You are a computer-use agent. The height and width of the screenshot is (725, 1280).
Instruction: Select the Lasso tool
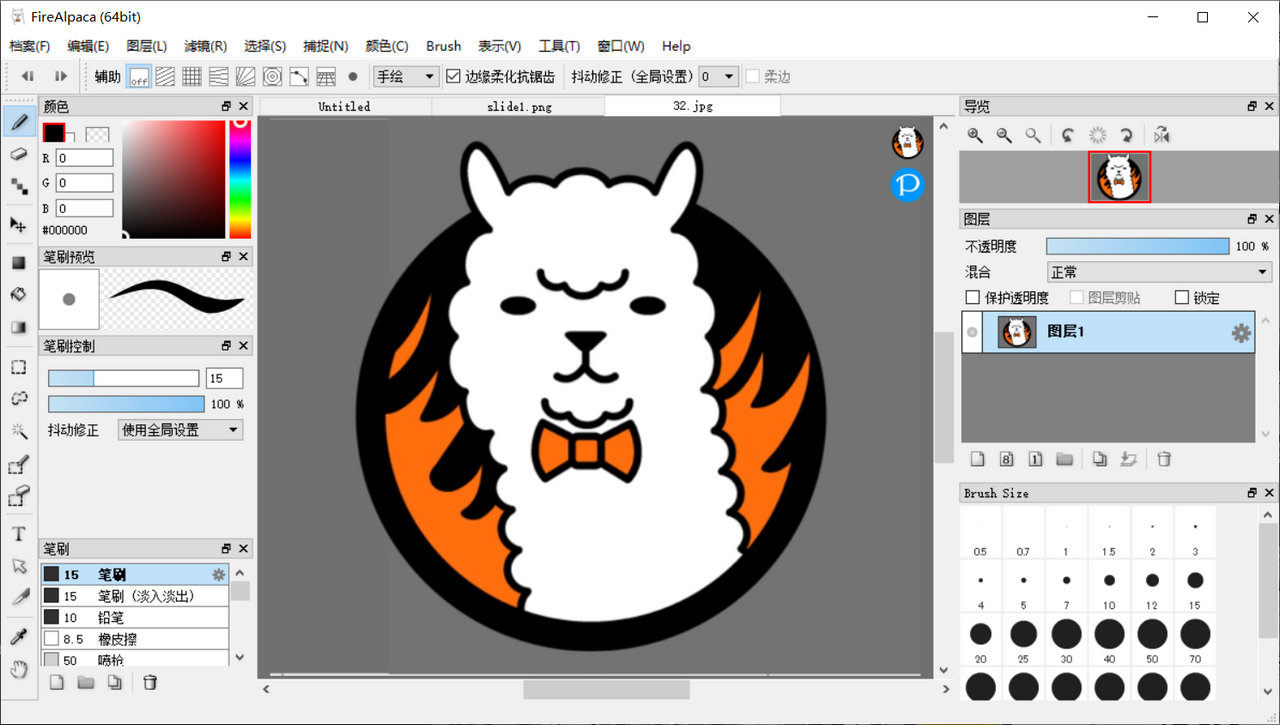19,398
